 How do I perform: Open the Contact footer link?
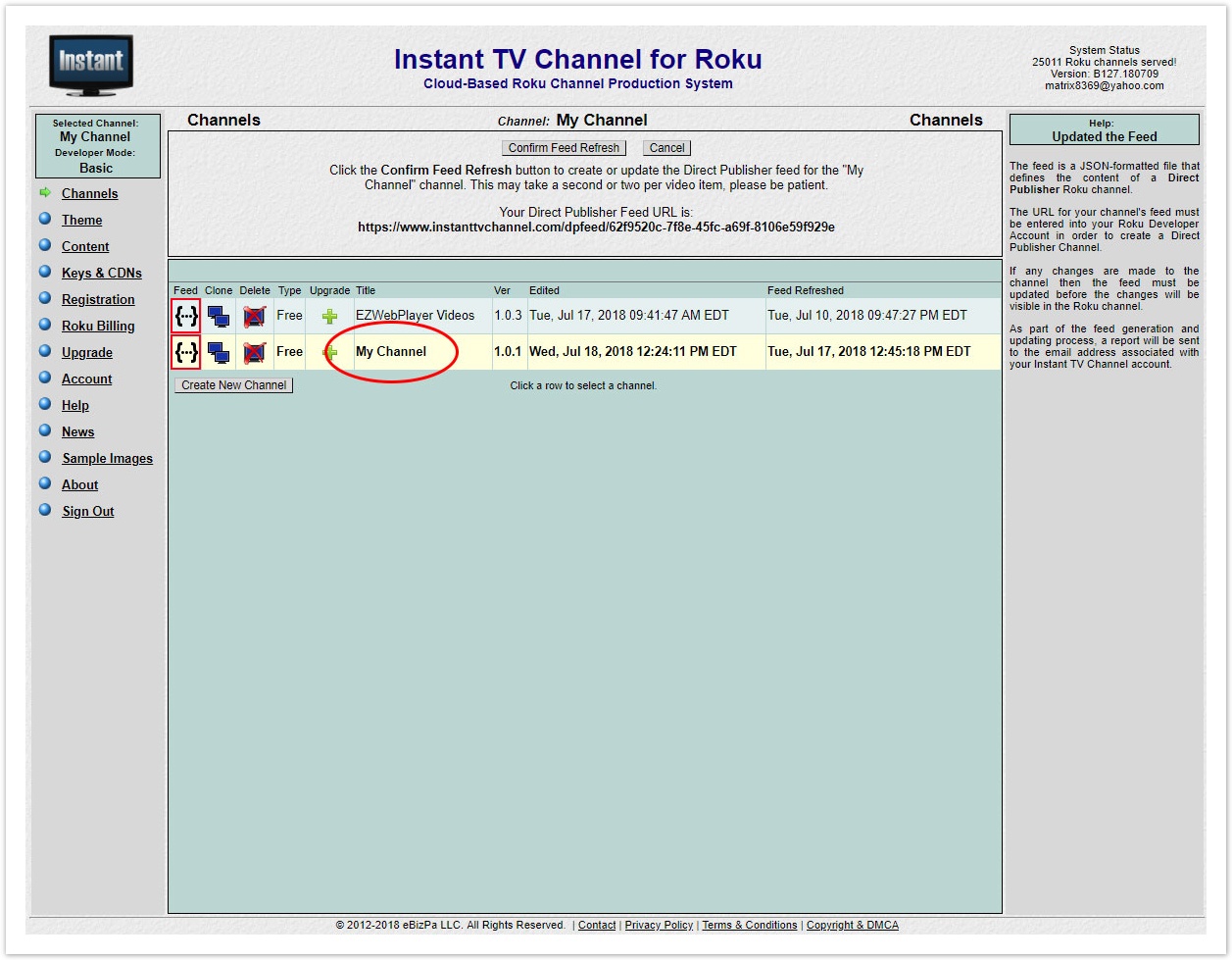pos(597,926)
